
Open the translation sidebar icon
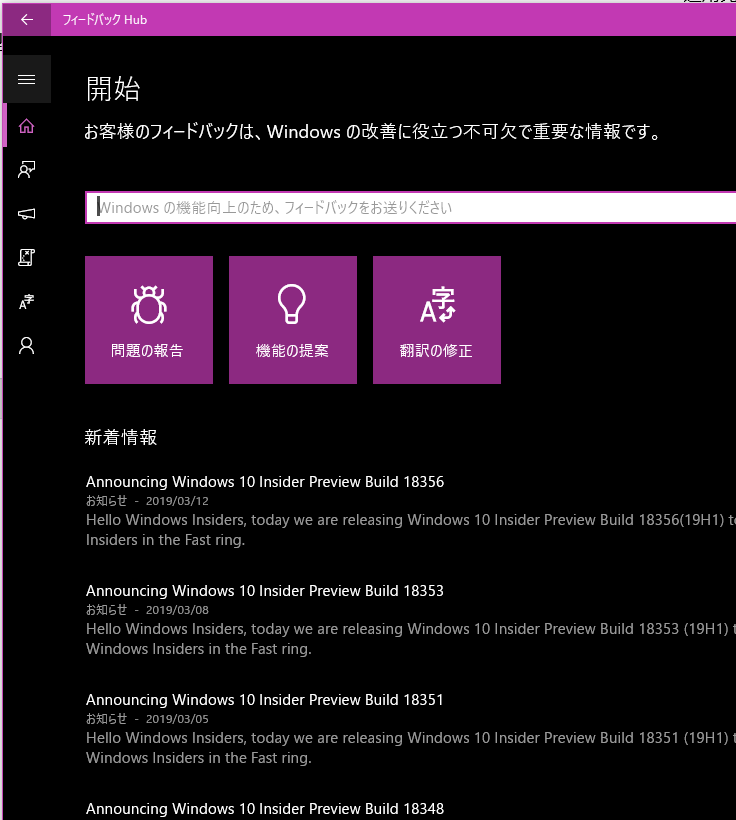tap(27, 302)
